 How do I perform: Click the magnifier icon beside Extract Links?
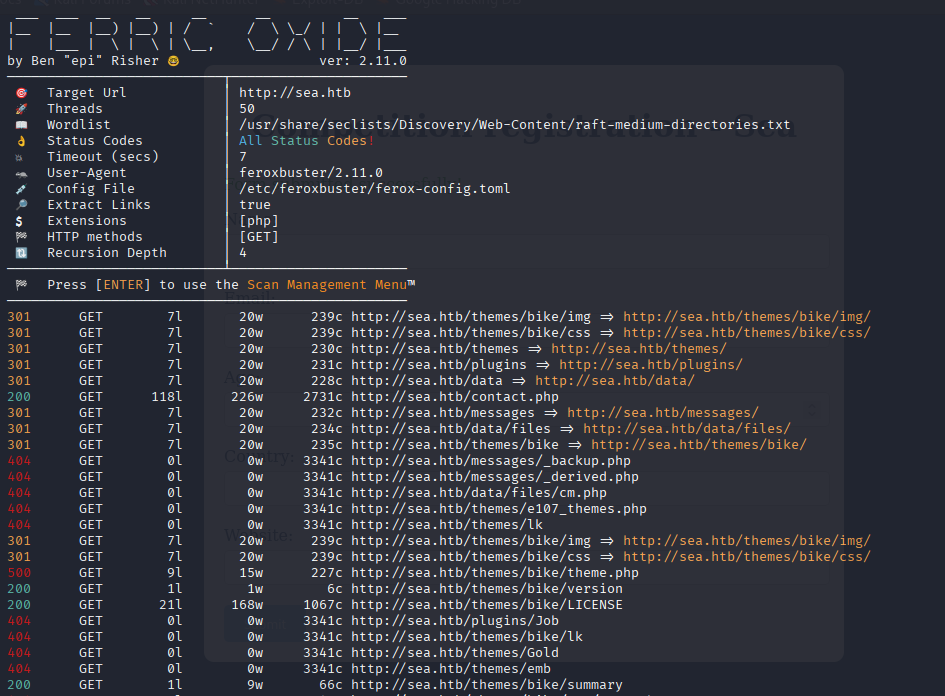click(22, 205)
